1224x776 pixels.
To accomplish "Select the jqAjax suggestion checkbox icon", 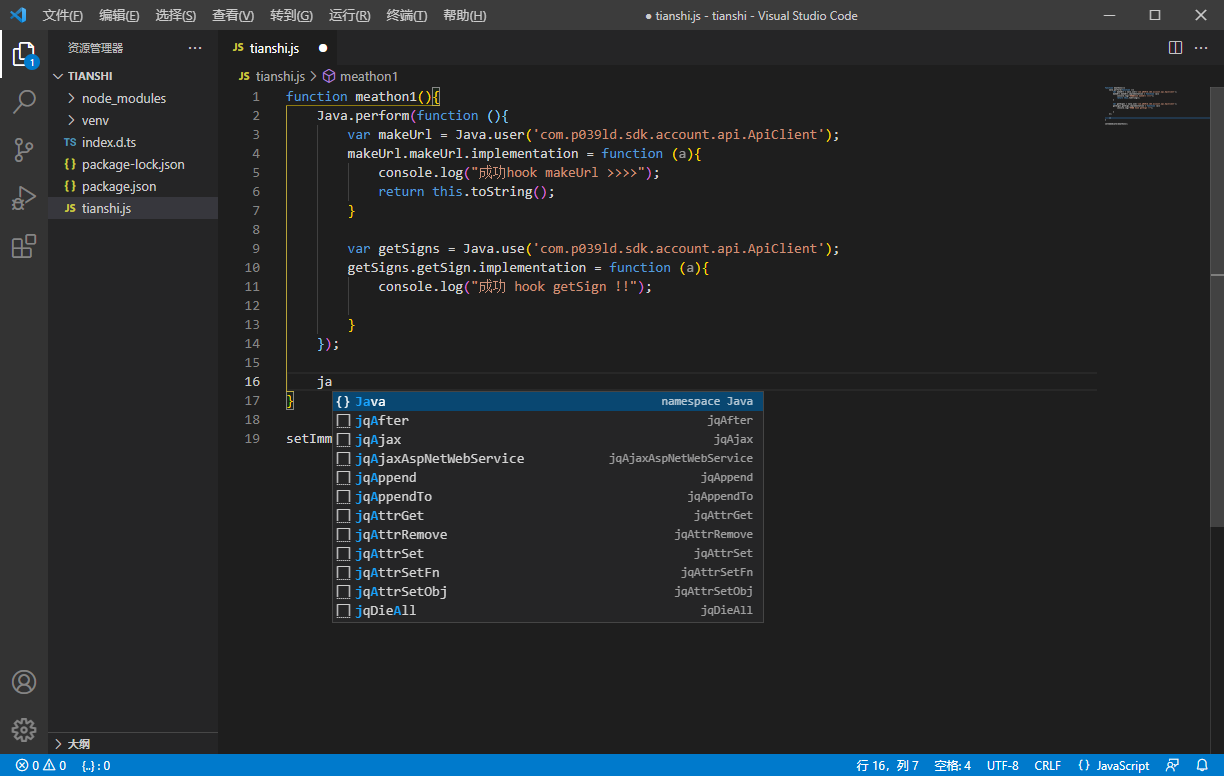I will tap(344, 439).
